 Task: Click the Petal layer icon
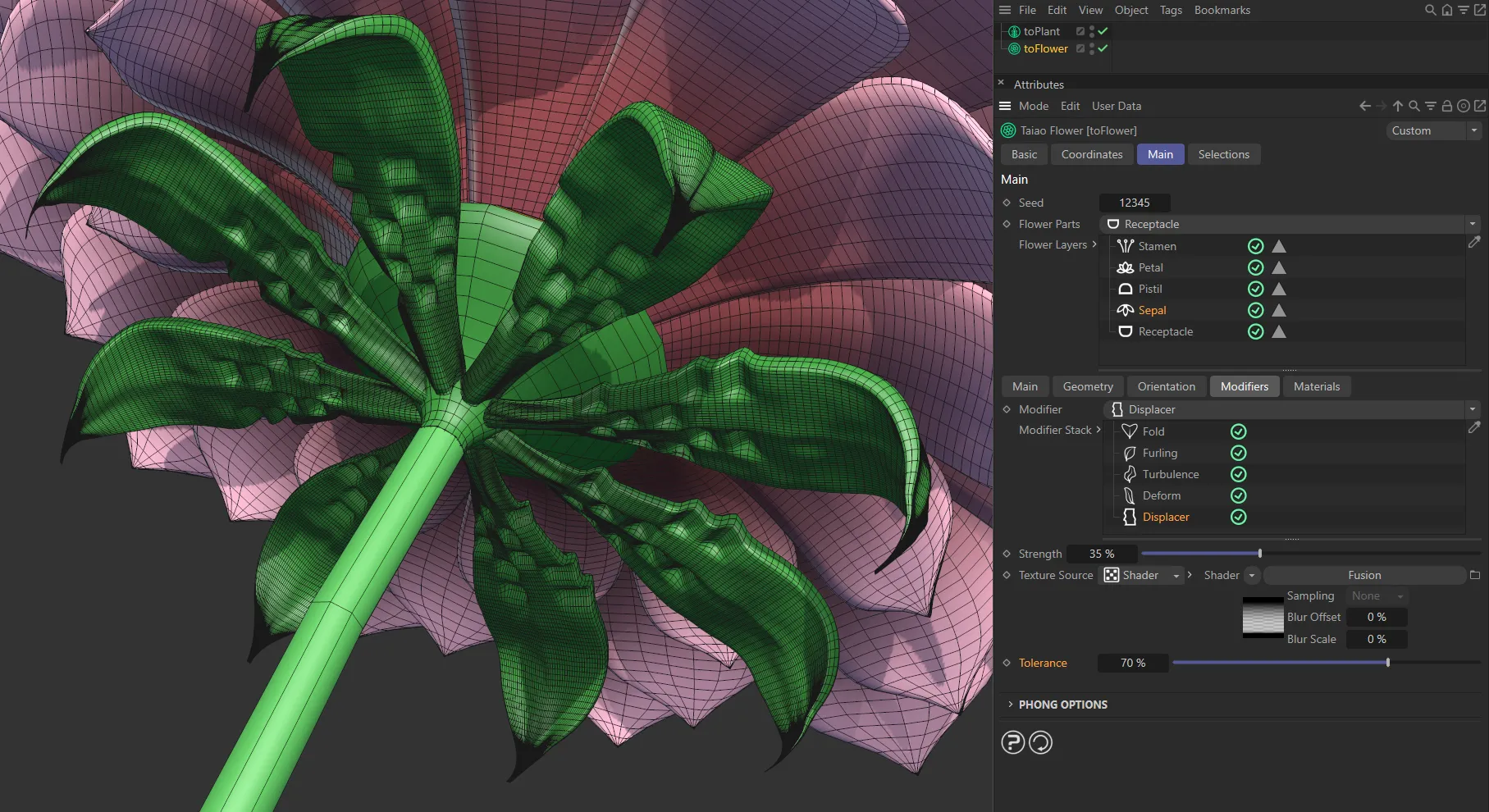(1125, 267)
